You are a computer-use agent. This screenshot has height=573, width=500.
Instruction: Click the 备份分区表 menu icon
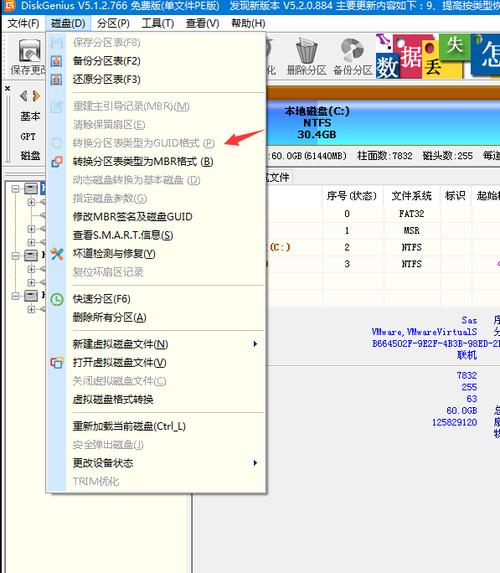point(56,61)
